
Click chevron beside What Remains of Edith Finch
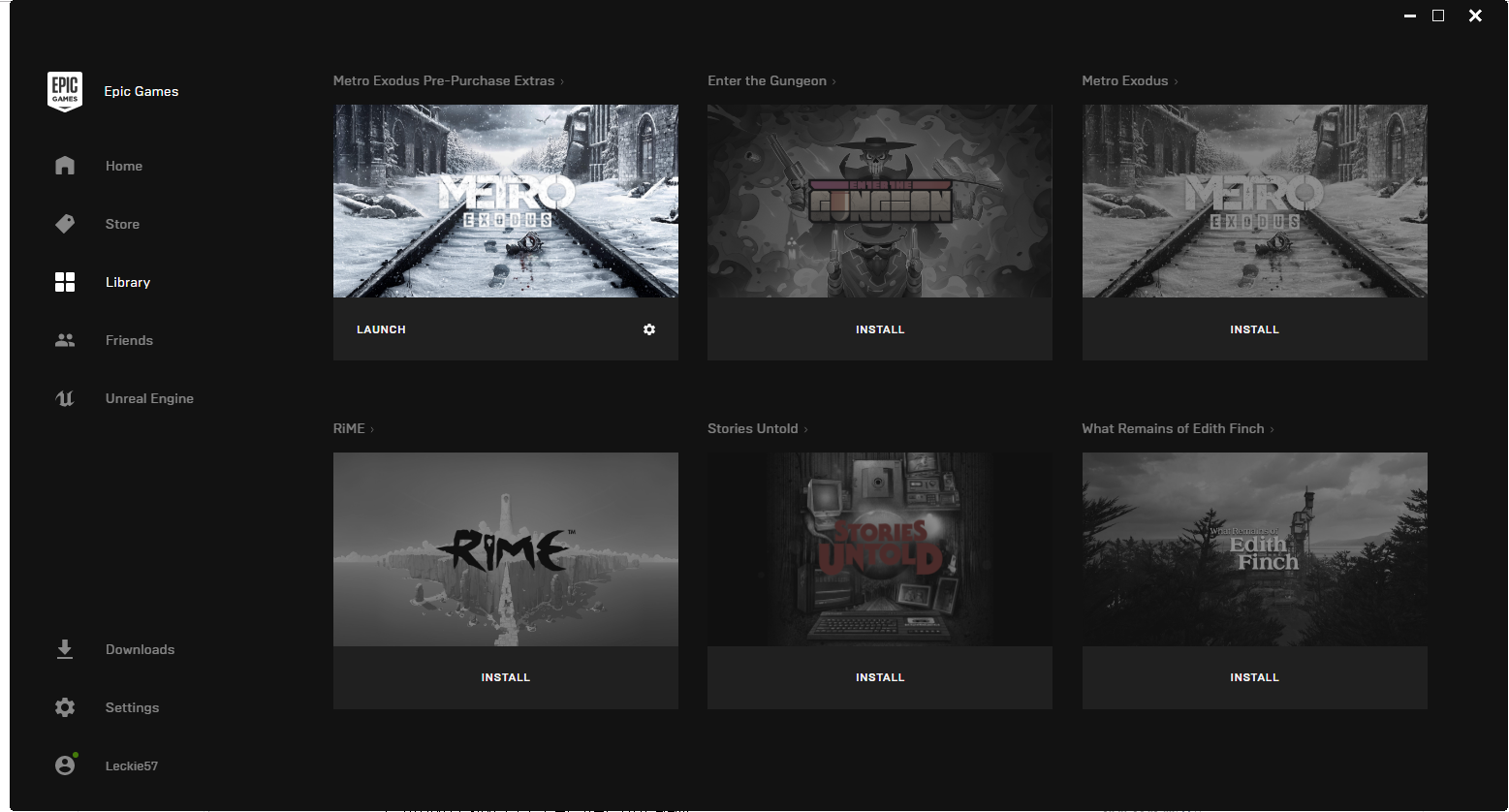point(1272,429)
